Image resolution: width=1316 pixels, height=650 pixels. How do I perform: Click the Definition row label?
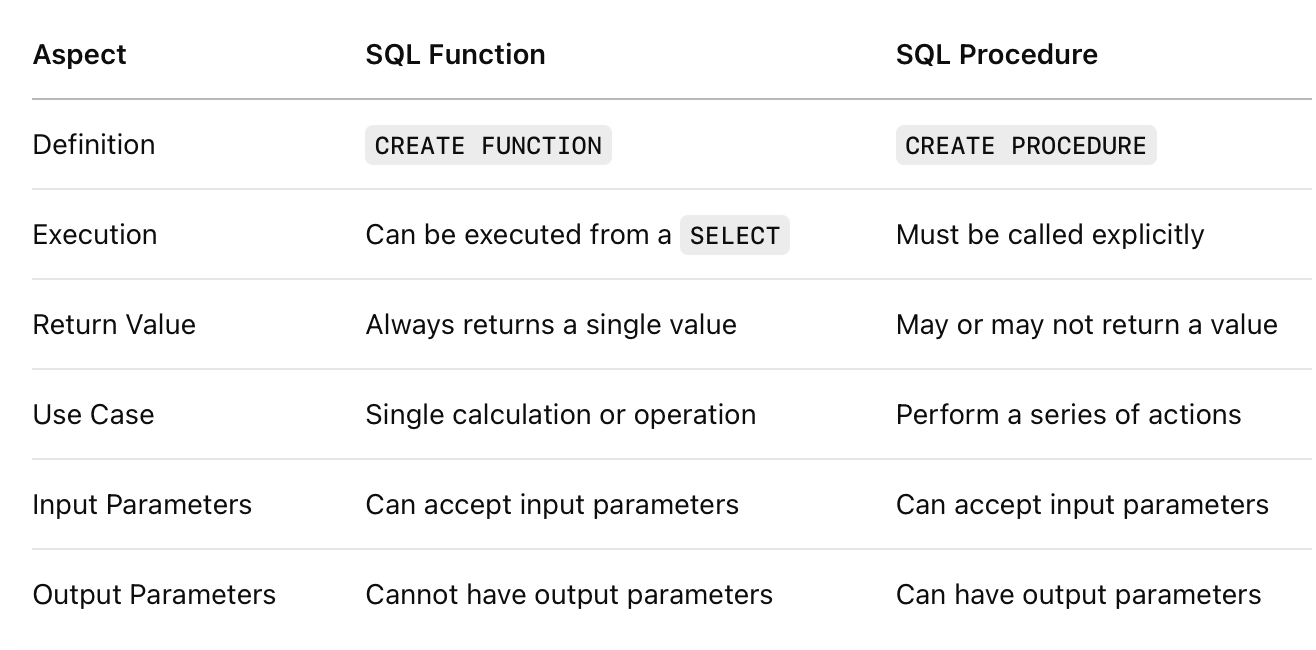94,145
